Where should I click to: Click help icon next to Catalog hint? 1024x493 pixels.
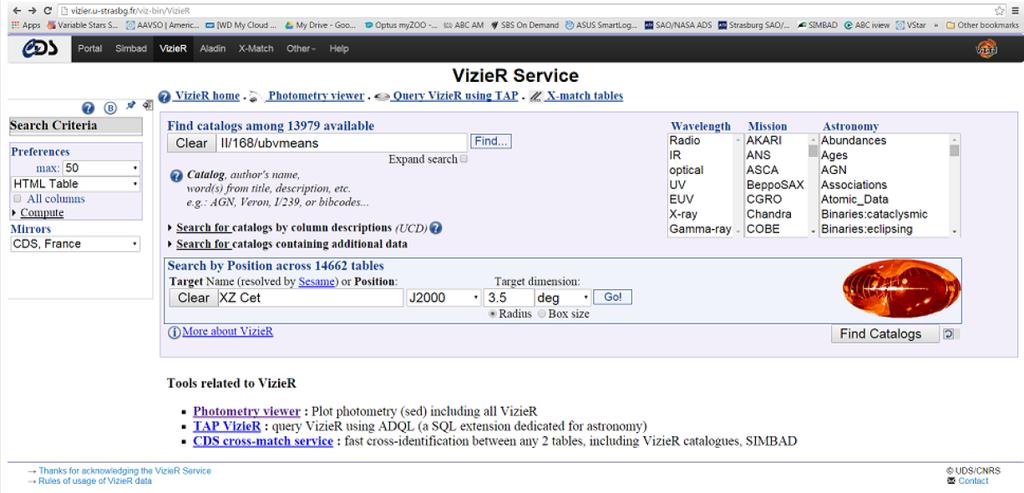point(176,176)
